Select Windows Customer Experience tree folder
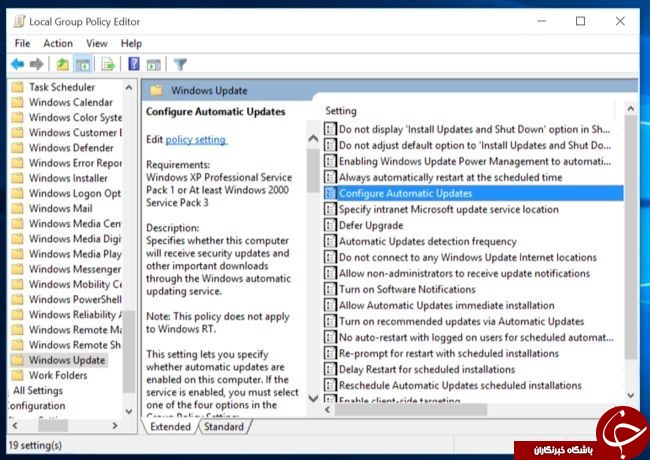 click(75, 132)
